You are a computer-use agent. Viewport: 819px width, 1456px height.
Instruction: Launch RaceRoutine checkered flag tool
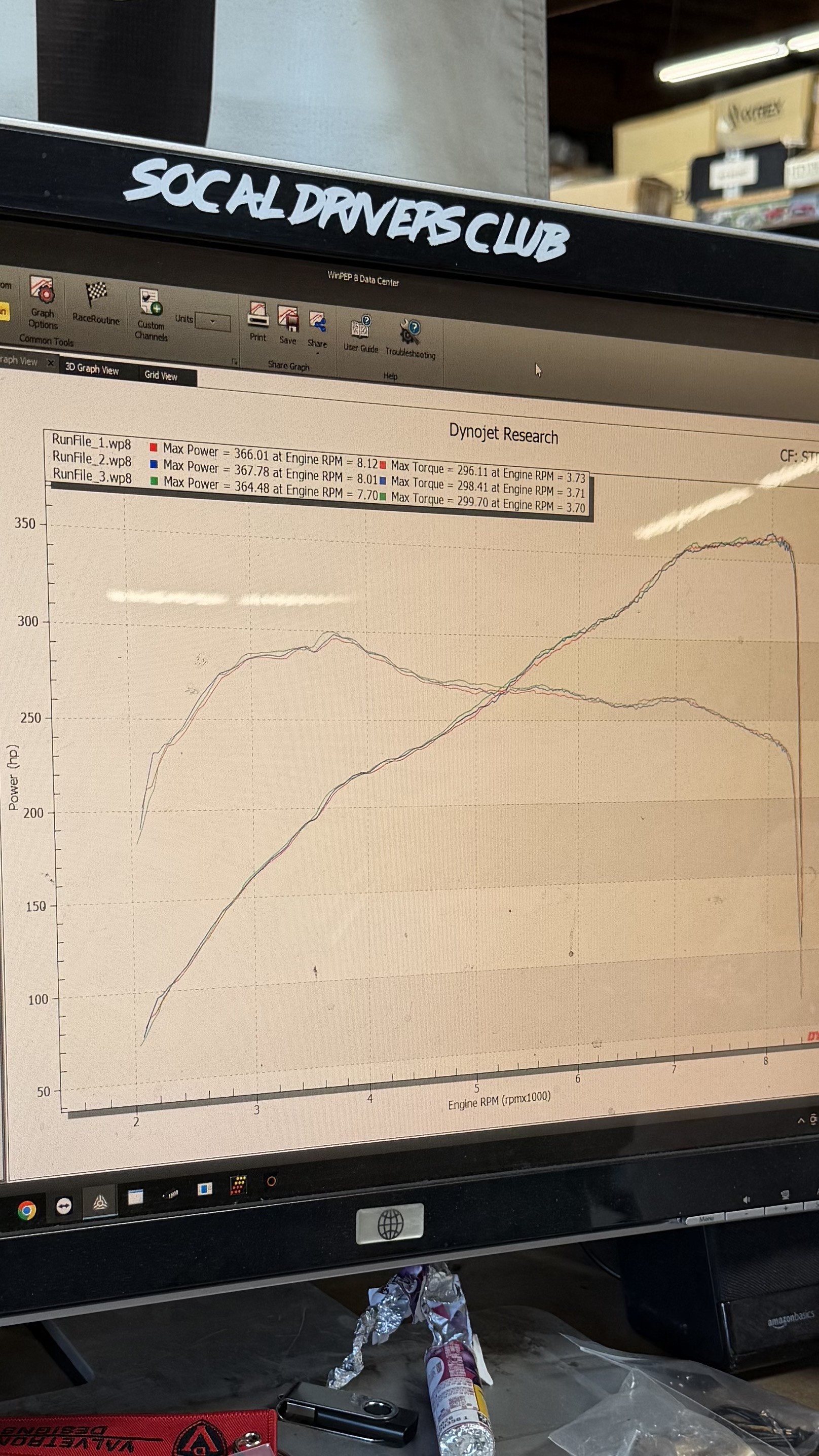coord(96,304)
